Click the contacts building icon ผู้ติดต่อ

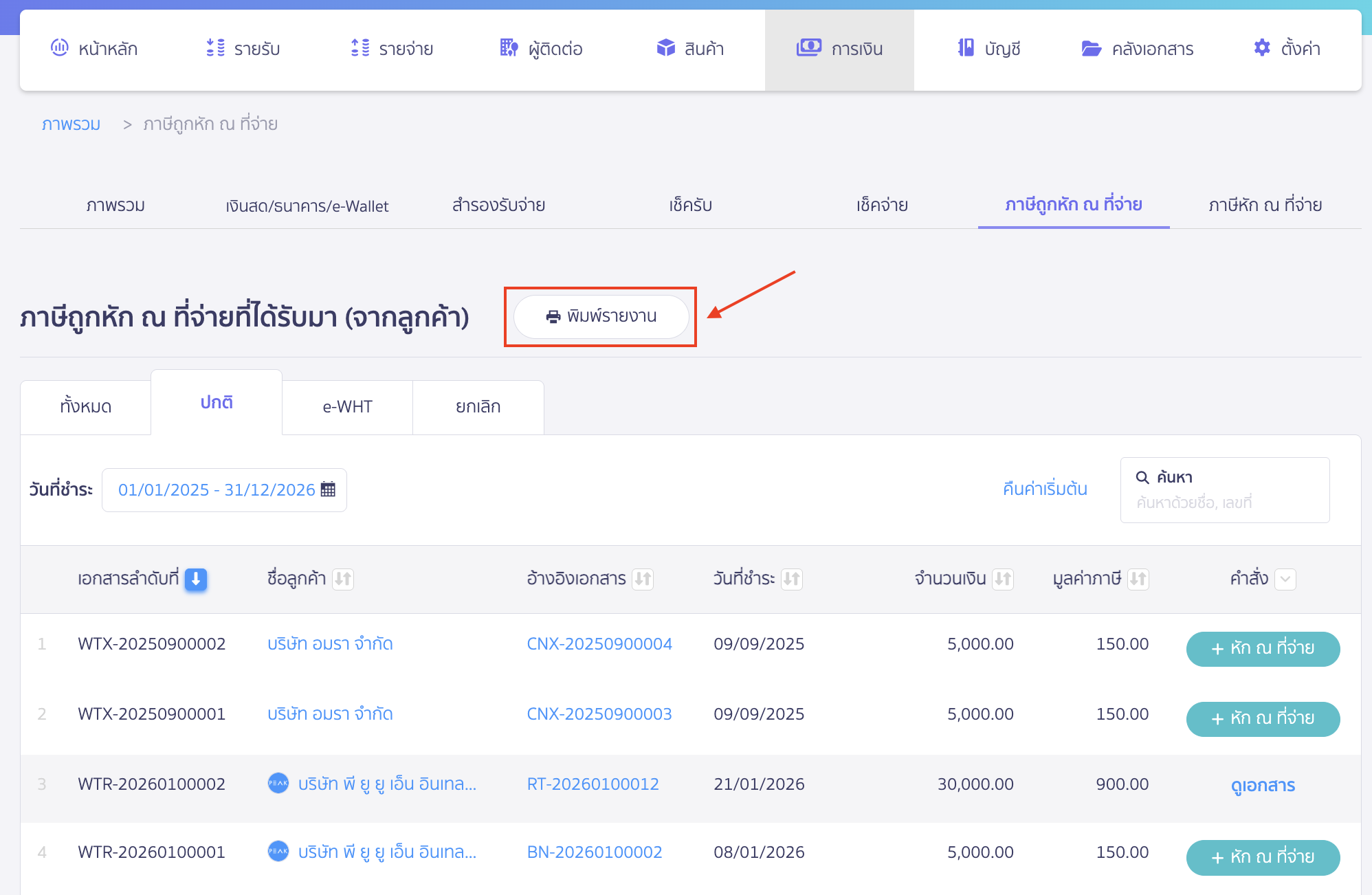point(509,48)
